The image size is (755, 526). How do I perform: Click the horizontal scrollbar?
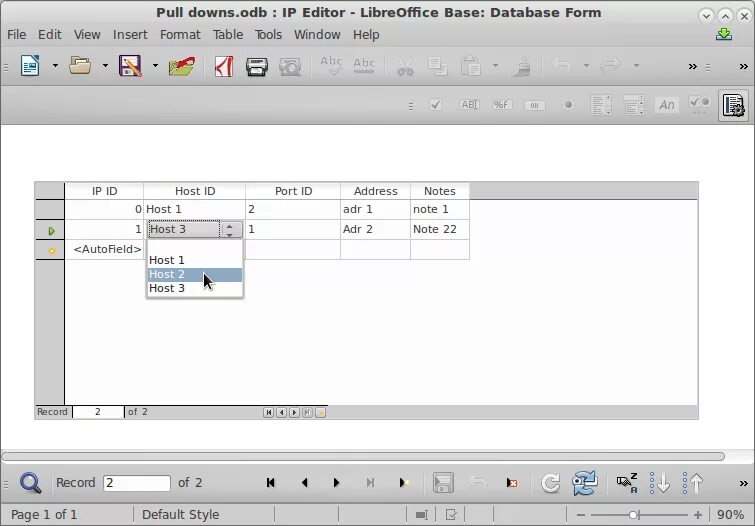pos(363,456)
